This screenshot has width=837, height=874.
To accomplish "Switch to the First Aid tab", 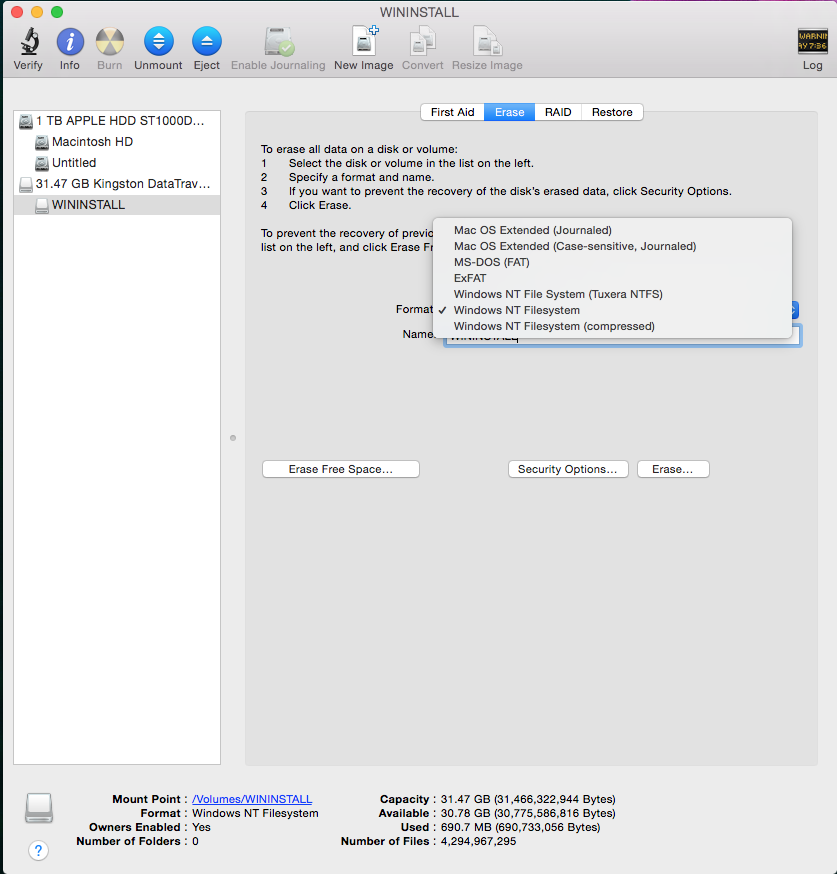I will tap(452, 112).
